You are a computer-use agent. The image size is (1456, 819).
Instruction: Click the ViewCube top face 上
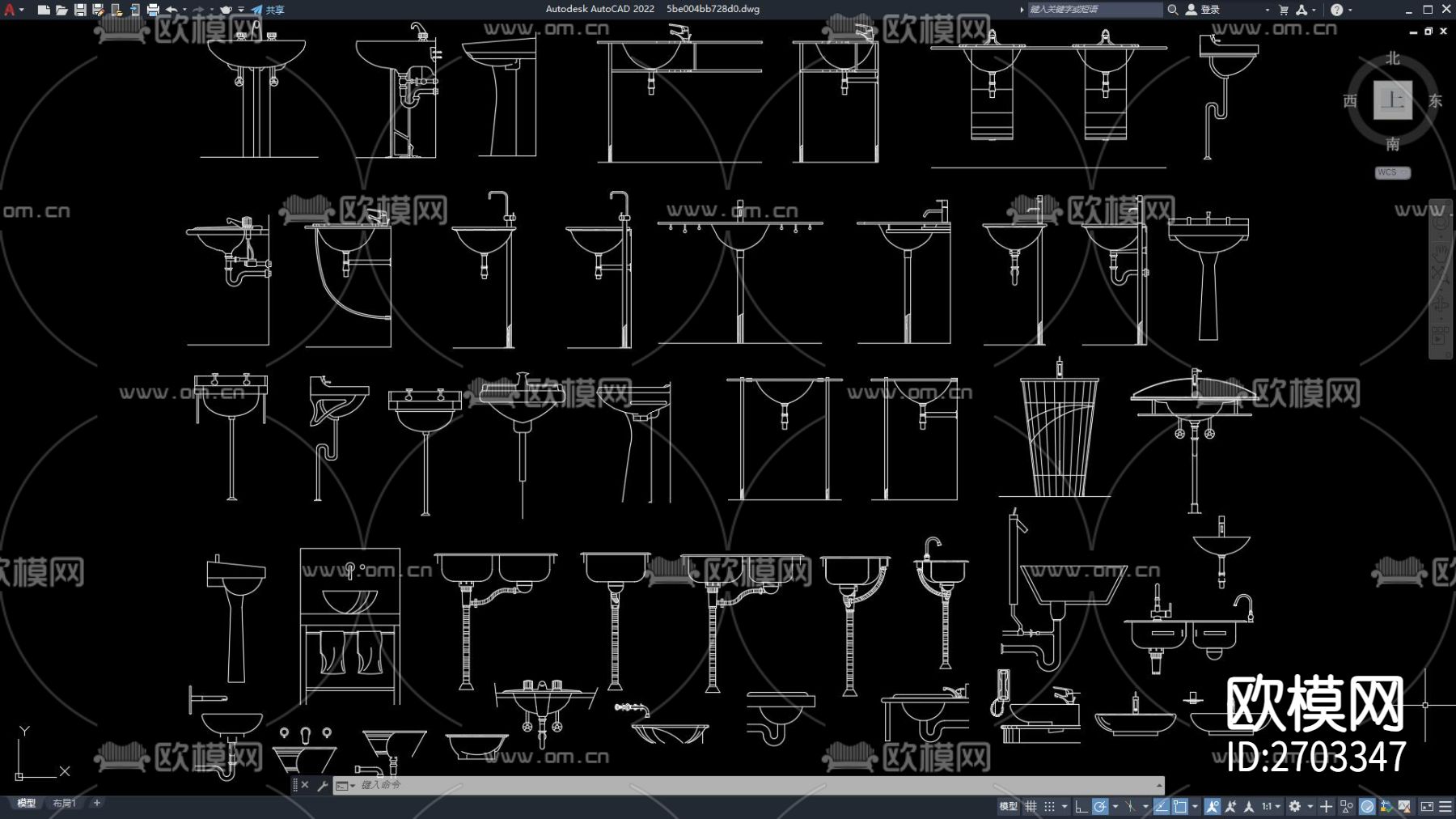point(1393,100)
